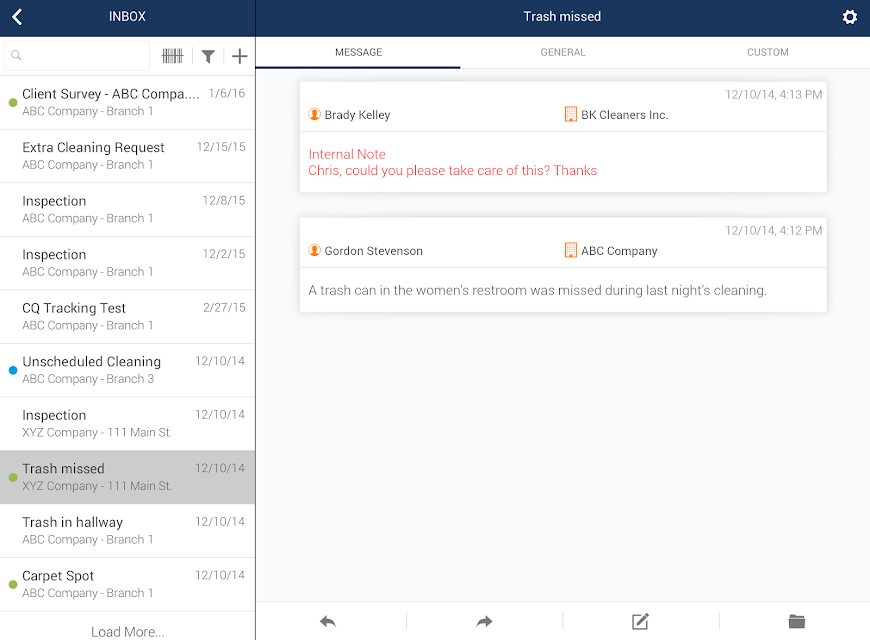
Task: Open Inspection dated 12/2/15
Action: click(128, 263)
